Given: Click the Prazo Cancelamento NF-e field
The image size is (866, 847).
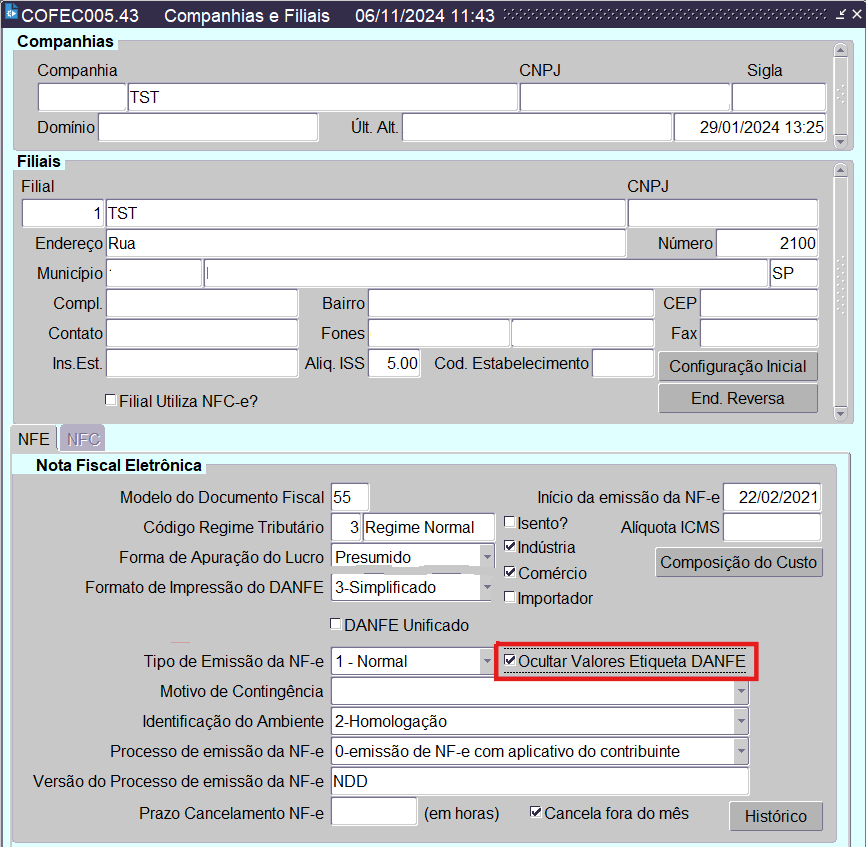Looking at the screenshot, I should [x=373, y=812].
